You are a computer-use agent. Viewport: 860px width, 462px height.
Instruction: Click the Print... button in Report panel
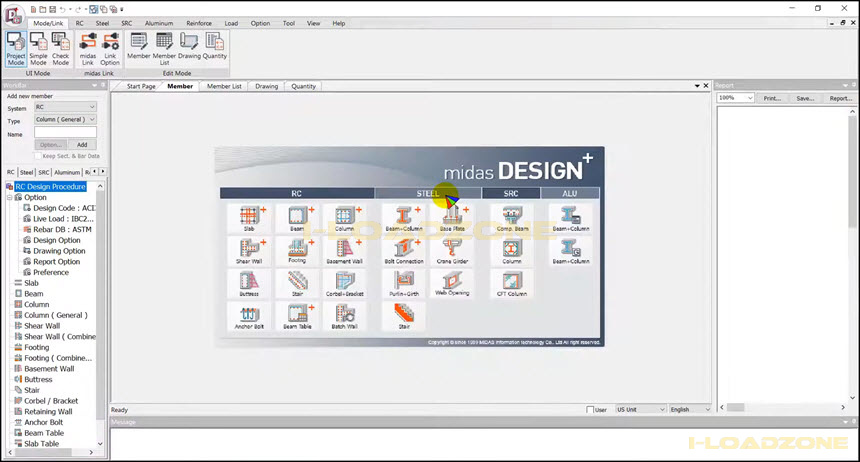tap(772, 98)
